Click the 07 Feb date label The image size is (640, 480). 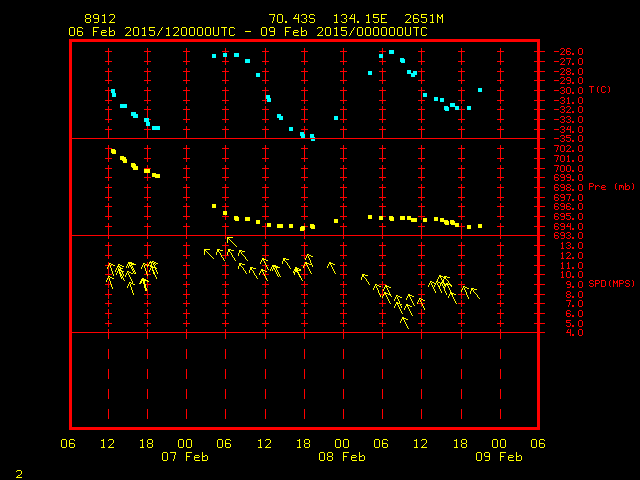pos(185,456)
